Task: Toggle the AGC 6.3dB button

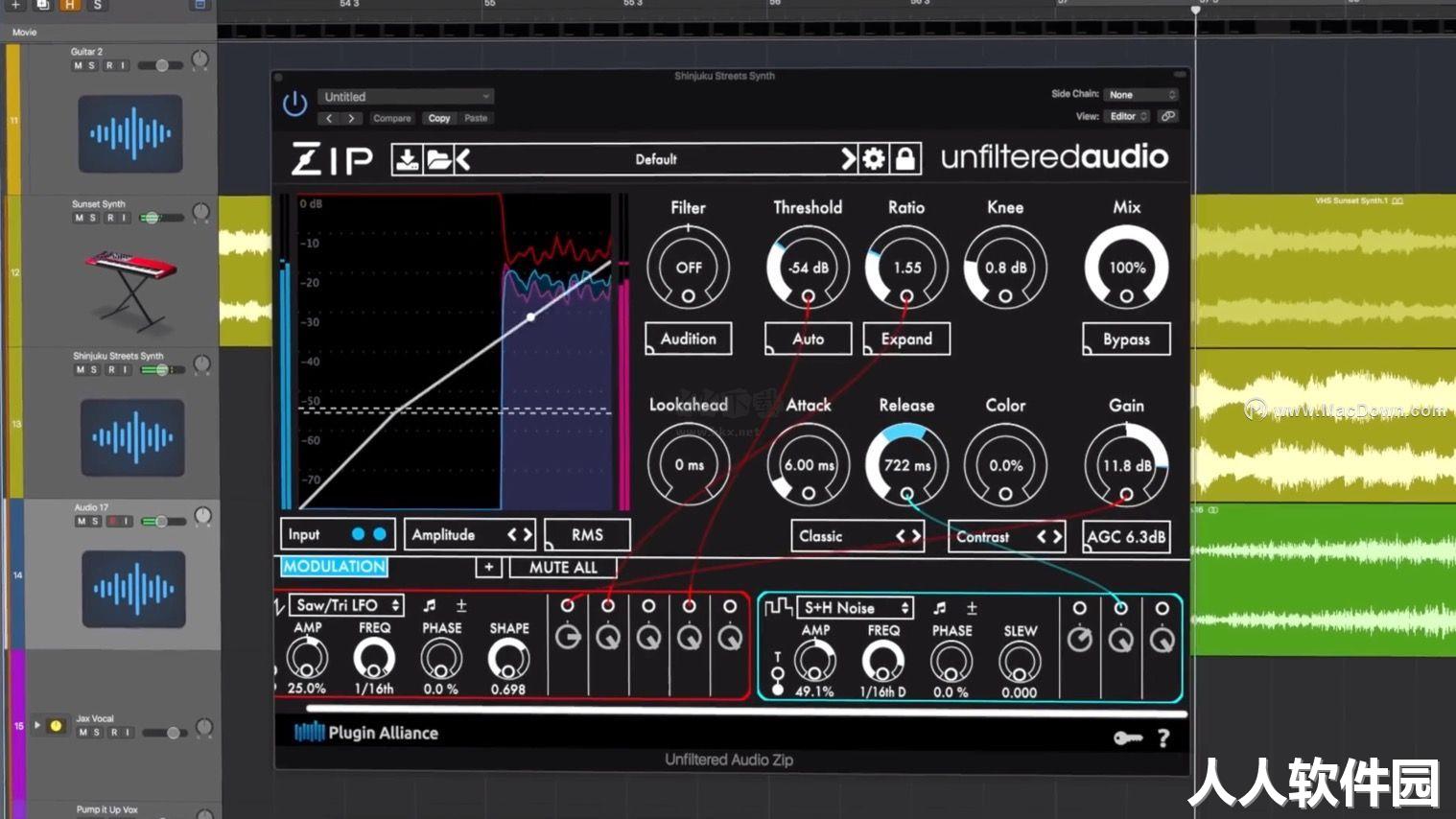Action: pos(1127,537)
